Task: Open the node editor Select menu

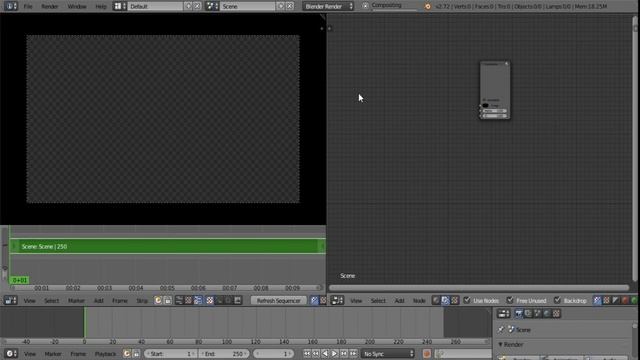Action: coord(378,301)
